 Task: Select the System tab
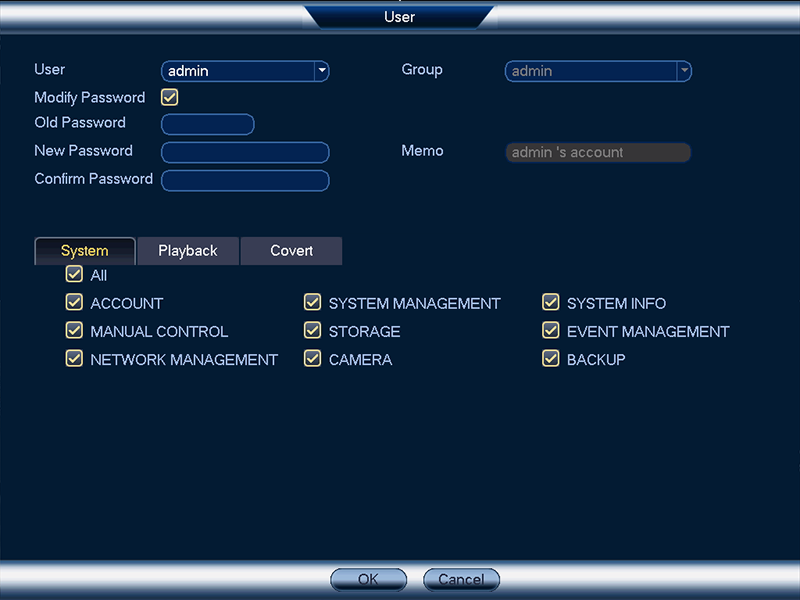point(85,251)
